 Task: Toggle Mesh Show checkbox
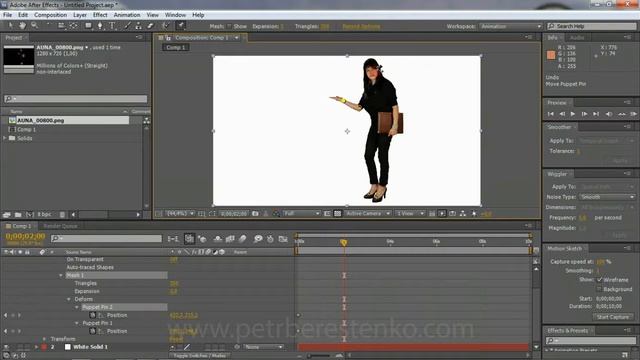229,26
